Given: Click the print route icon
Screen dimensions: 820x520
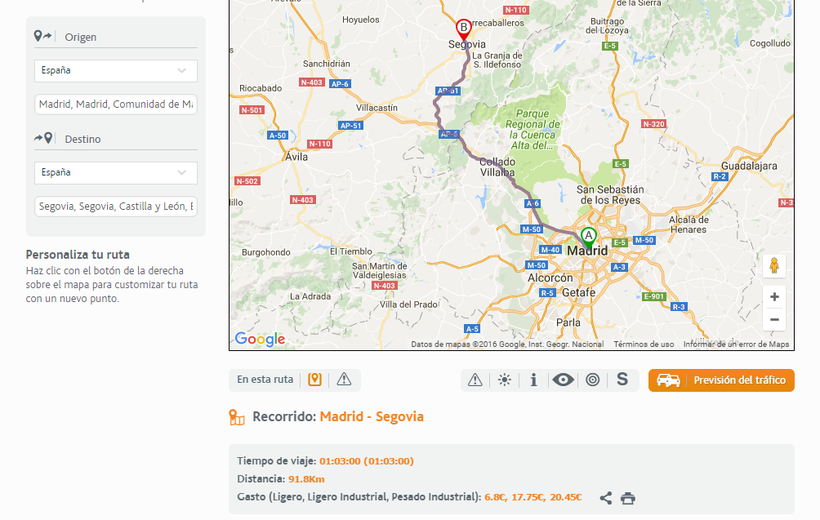Looking at the screenshot, I should [x=628, y=498].
